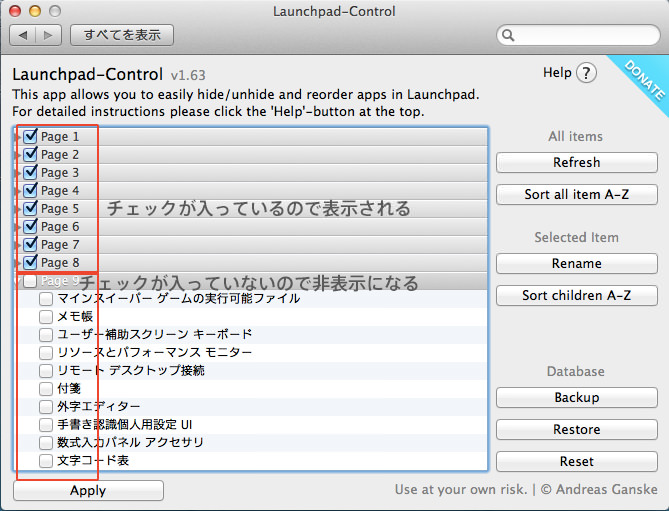This screenshot has width=669, height=511.
Task: Click the search magnifier icon
Action: click(508, 35)
